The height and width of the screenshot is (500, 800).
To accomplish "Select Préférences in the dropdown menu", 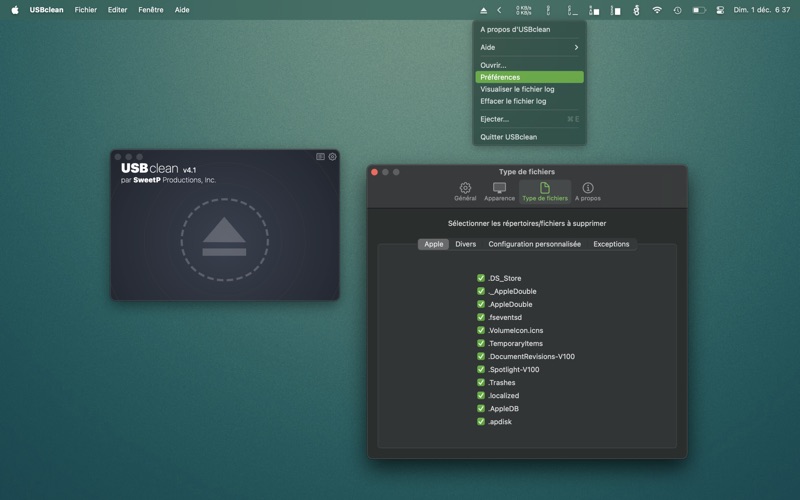I will pyautogui.click(x=530, y=77).
